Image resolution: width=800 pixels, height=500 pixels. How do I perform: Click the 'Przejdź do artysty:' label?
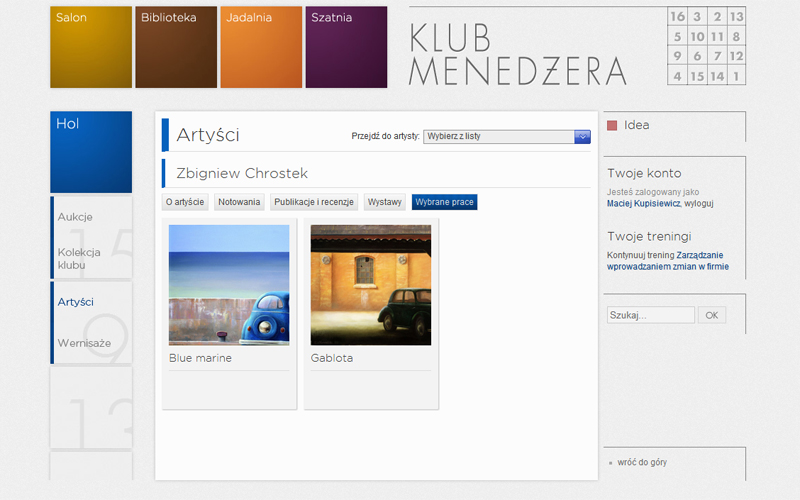[385, 136]
